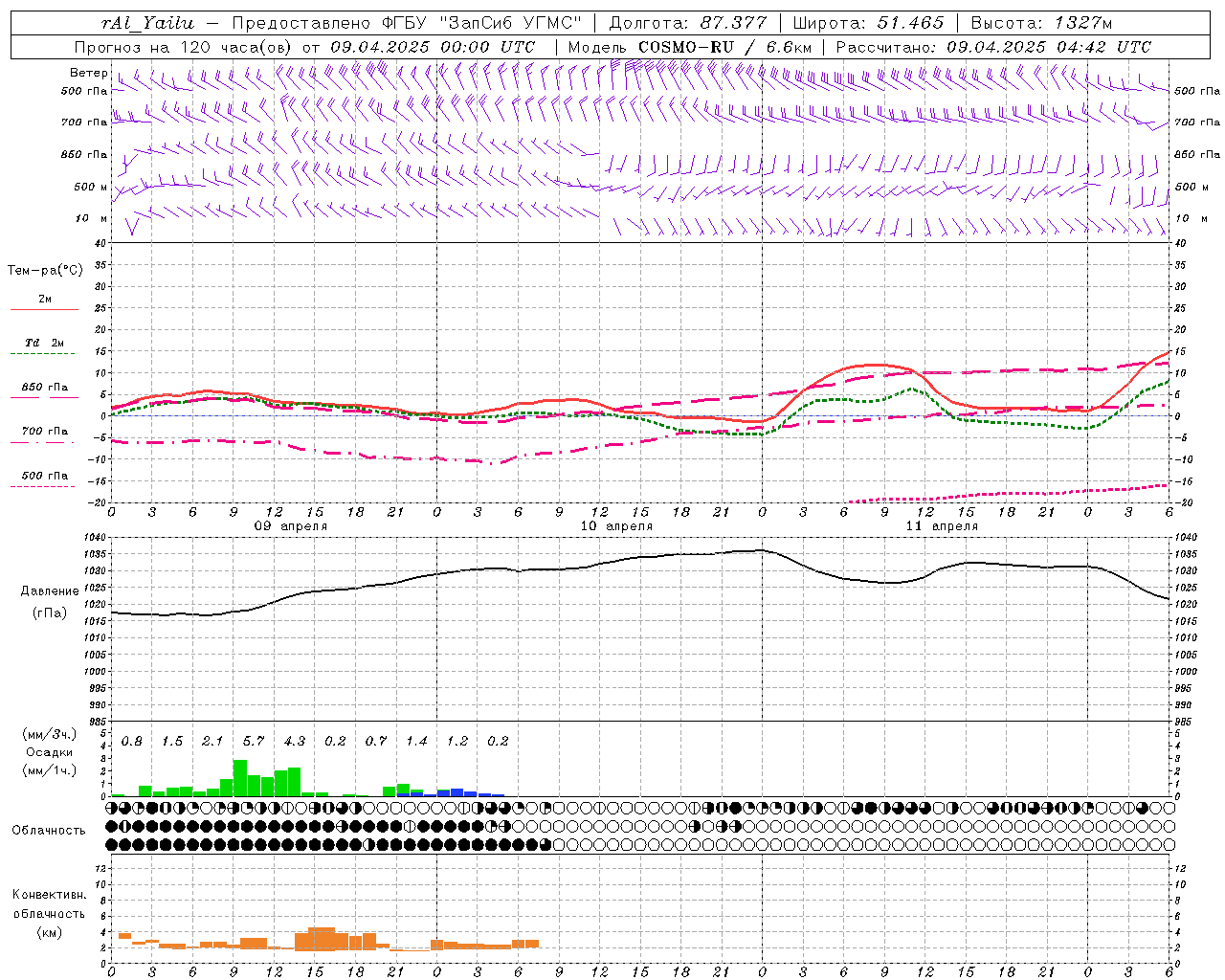Viewport: 1225px width, 980px height.
Task: Select the Высота: 1327м field
Action: click(x=1041, y=23)
